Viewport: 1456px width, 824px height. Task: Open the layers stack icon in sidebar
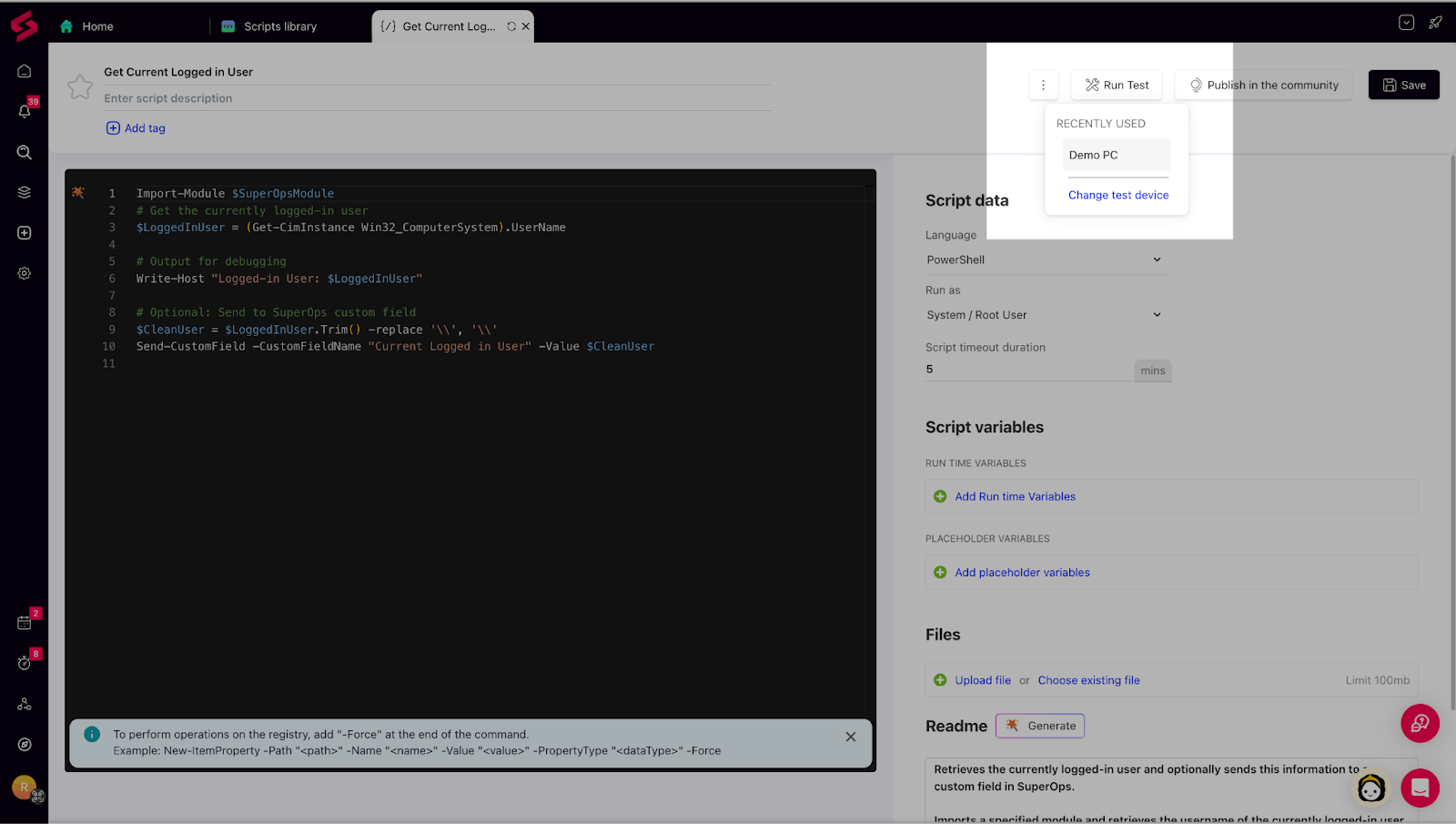(25, 192)
